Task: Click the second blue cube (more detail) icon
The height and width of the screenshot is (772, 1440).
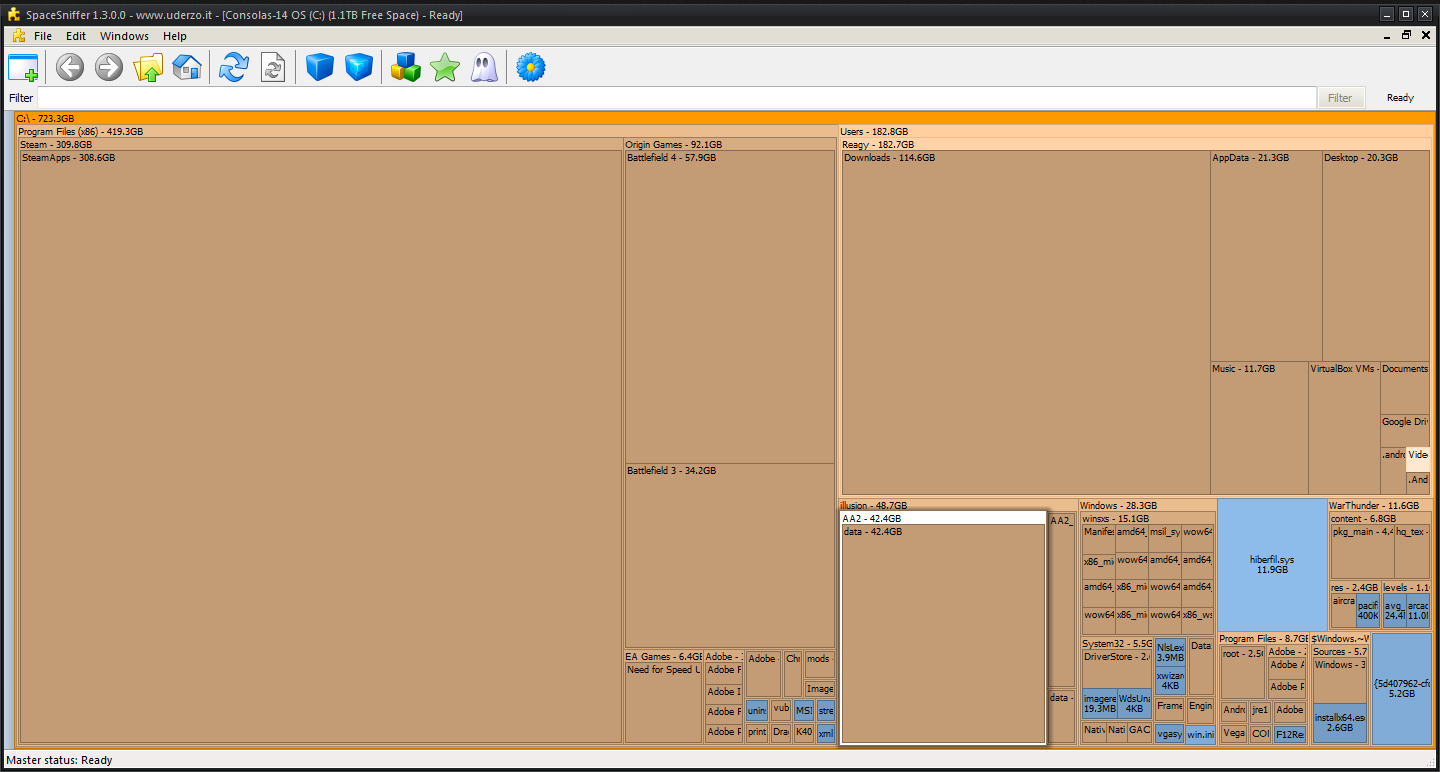Action: pos(359,68)
